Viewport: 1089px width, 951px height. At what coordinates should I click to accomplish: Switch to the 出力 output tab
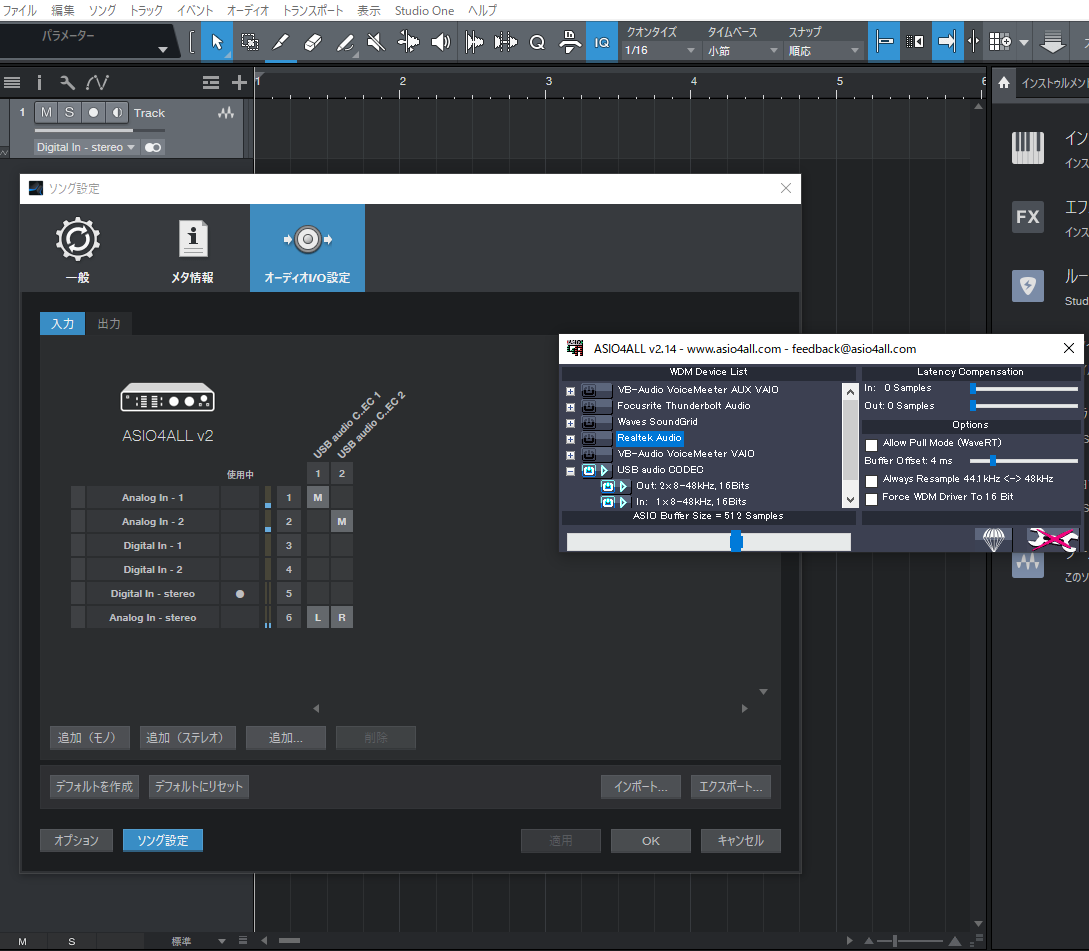109,324
